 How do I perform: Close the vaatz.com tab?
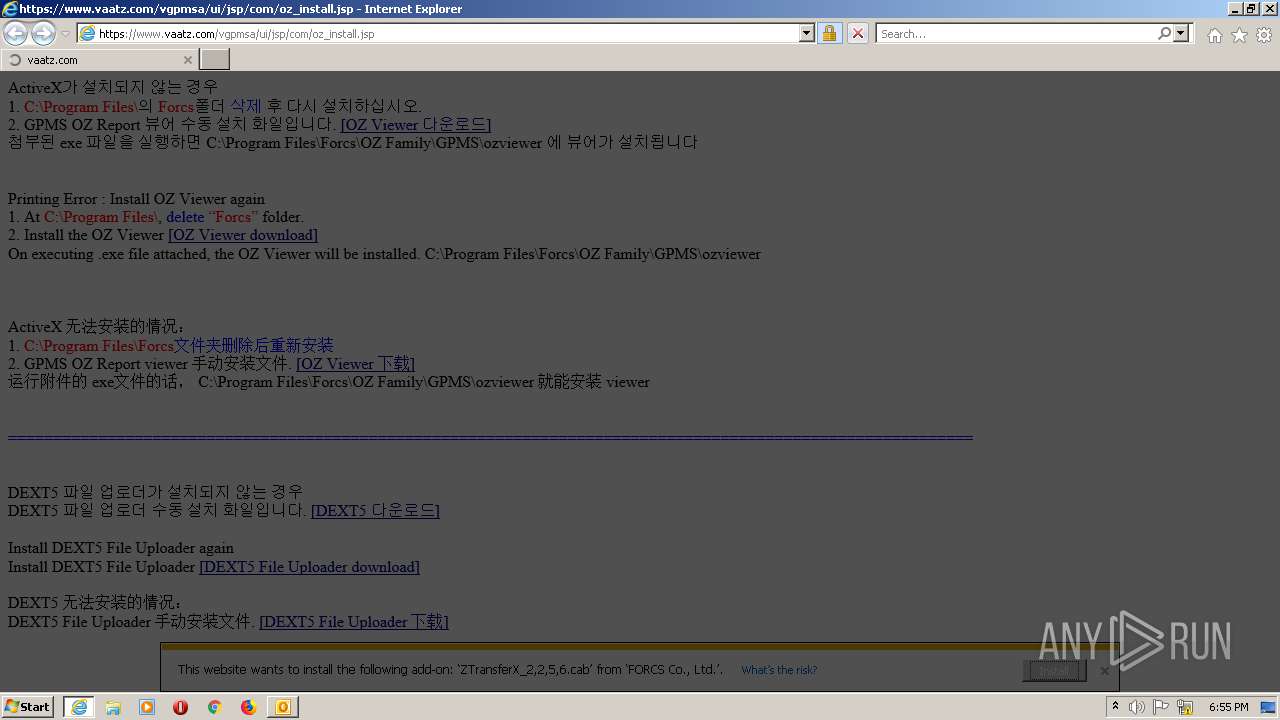[187, 60]
